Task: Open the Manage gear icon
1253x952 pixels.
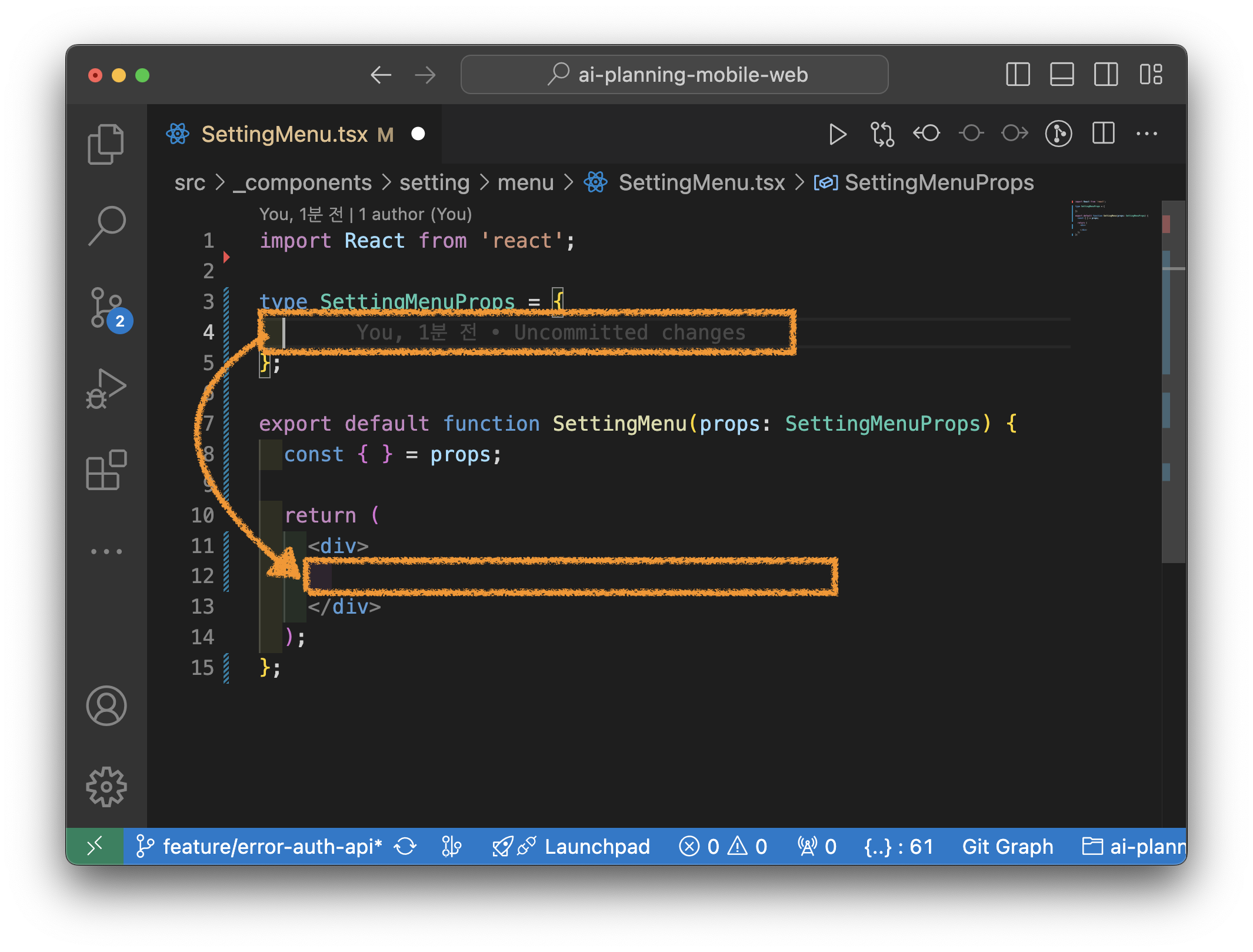Action: coord(106,787)
